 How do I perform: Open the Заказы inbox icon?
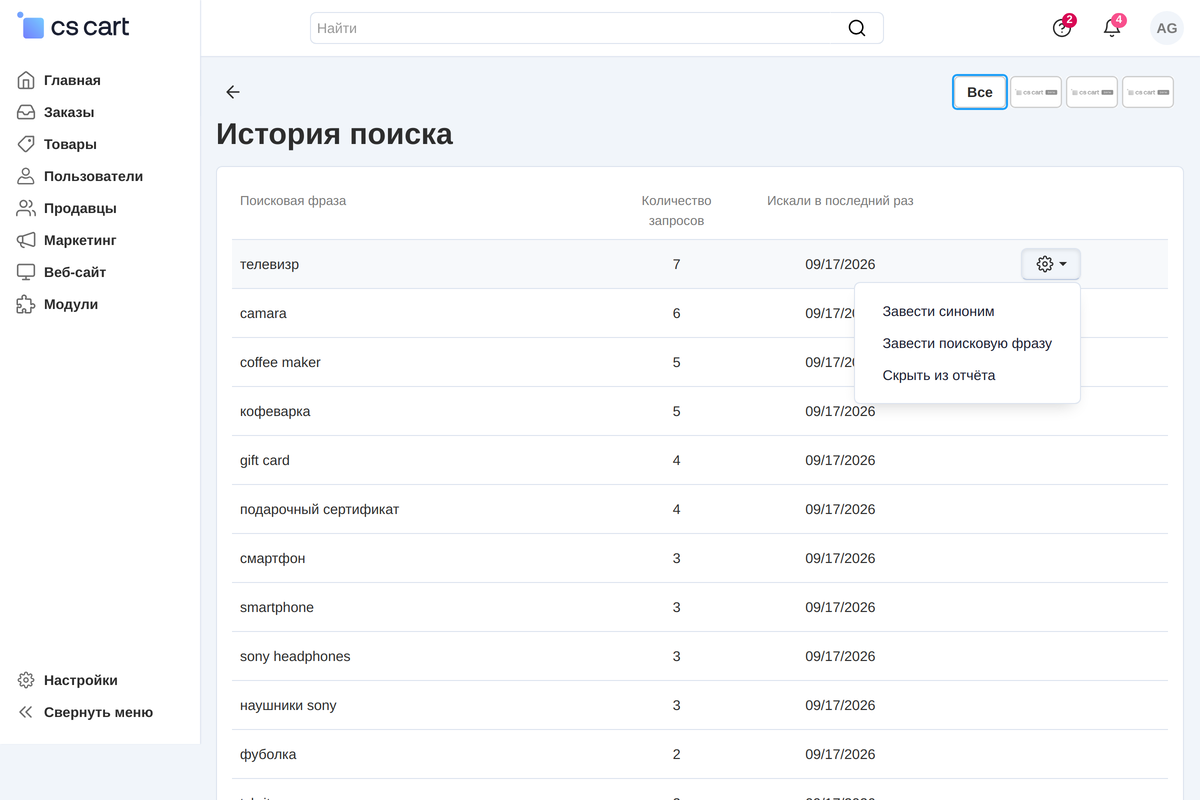pos(26,112)
